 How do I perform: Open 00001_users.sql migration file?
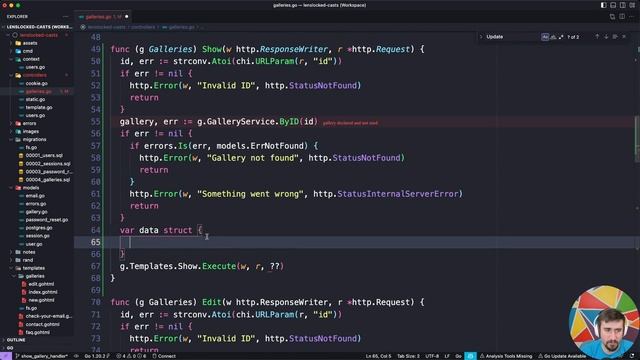tap(37, 156)
